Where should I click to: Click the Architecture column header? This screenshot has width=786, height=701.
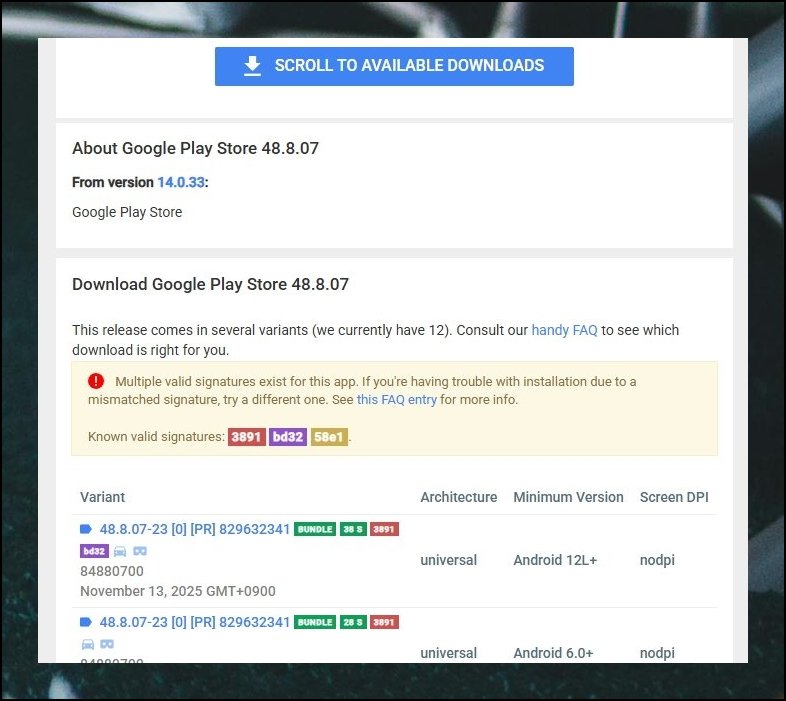pyautogui.click(x=459, y=497)
